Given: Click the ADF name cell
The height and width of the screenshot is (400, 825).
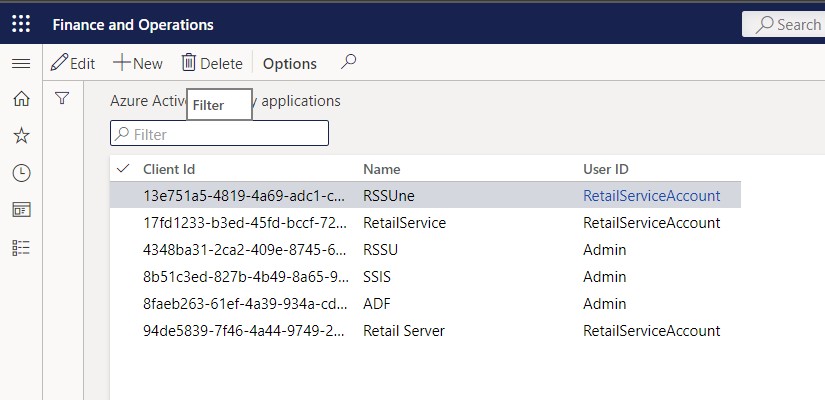Looking at the screenshot, I should pyautogui.click(x=377, y=304).
